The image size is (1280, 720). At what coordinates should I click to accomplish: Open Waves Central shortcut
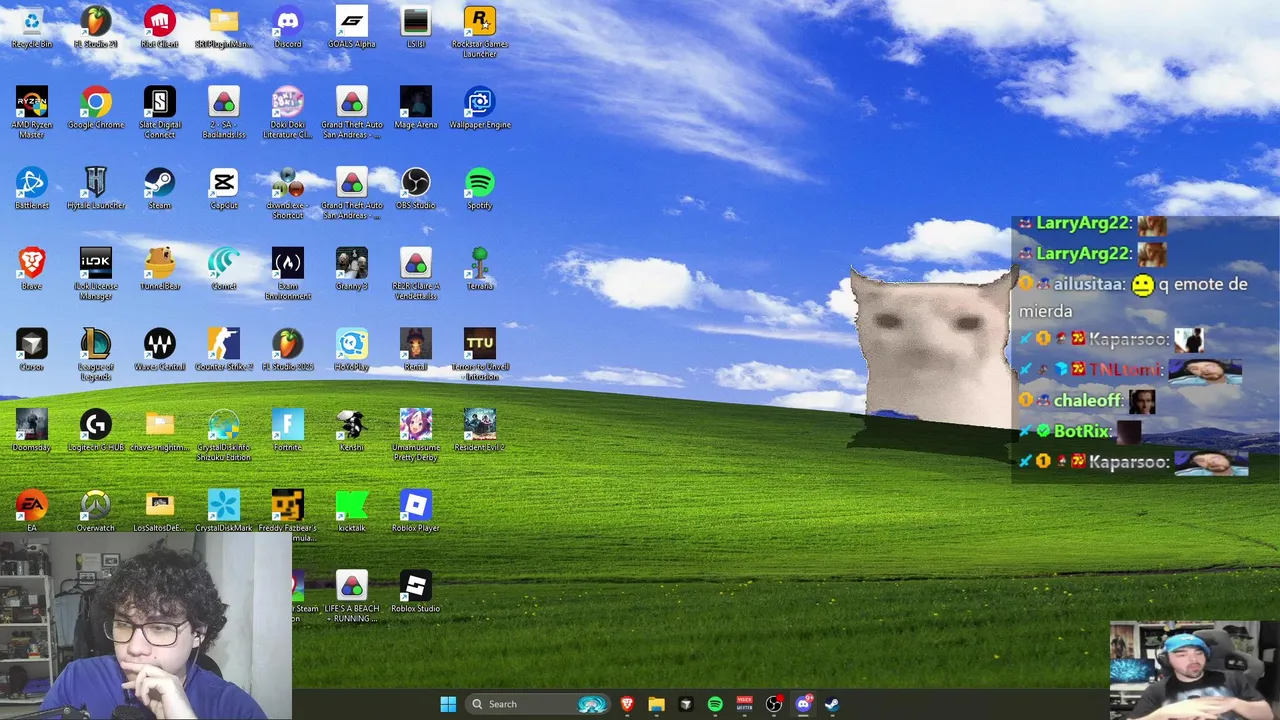(160, 351)
